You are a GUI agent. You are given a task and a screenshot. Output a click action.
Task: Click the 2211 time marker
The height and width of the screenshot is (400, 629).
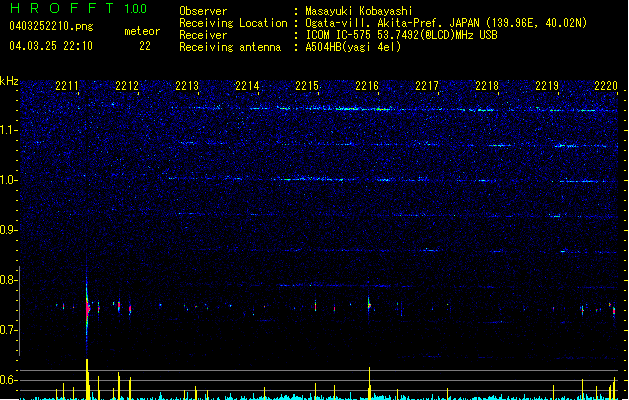pyautogui.click(x=67, y=86)
